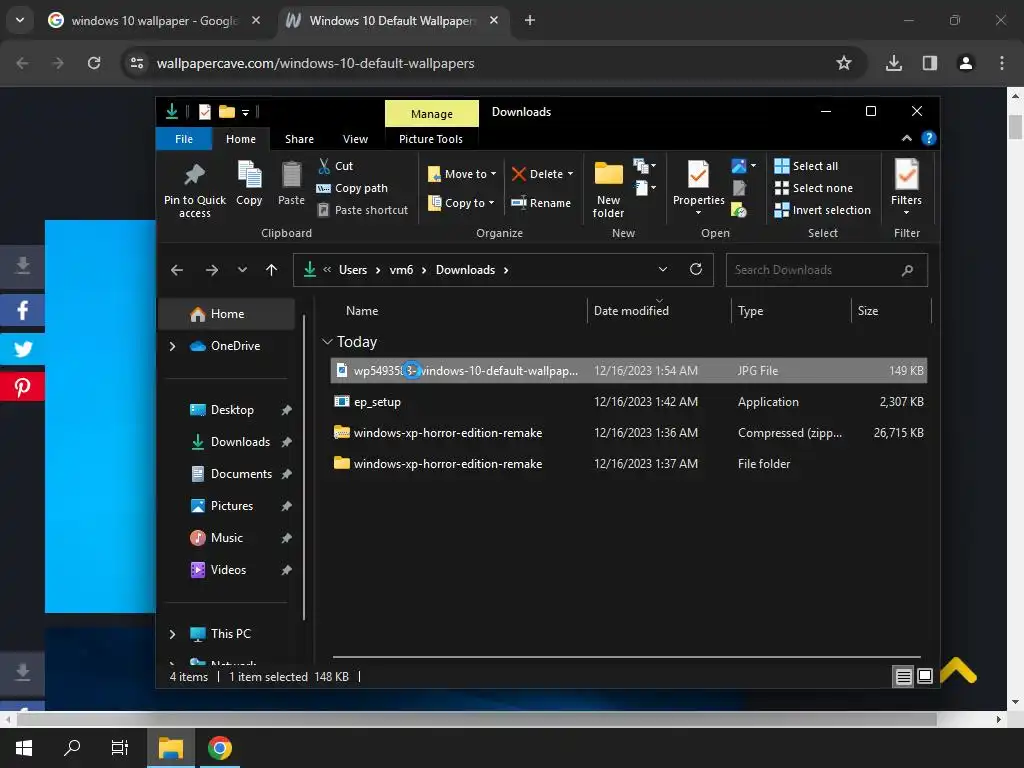Open Move to dropdown
The image size is (1024, 768).
point(462,174)
